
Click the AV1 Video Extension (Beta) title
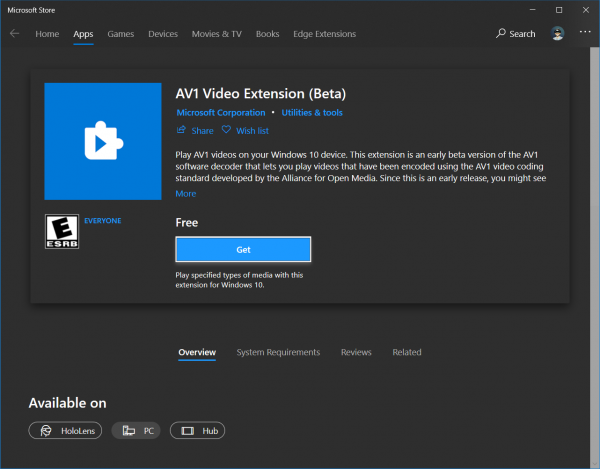(261, 94)
